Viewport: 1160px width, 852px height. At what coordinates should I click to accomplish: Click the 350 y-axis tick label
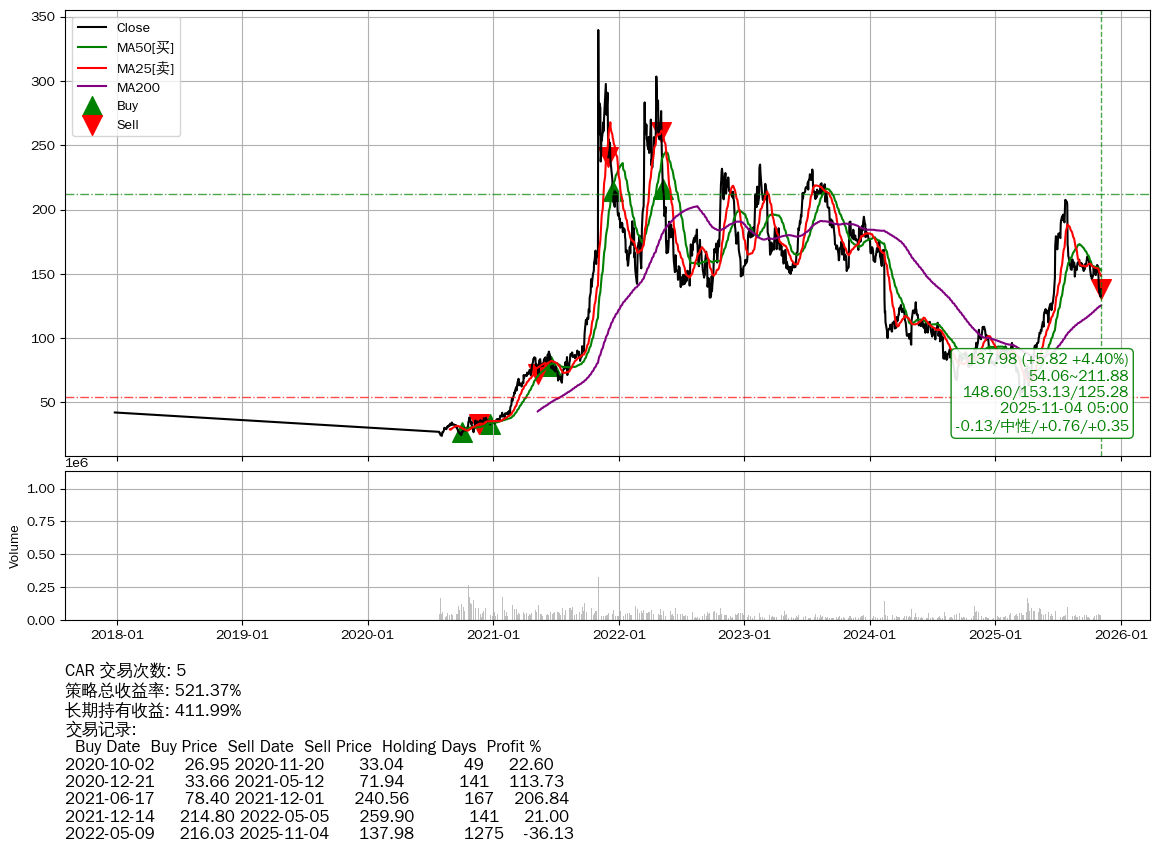point(43,17)
